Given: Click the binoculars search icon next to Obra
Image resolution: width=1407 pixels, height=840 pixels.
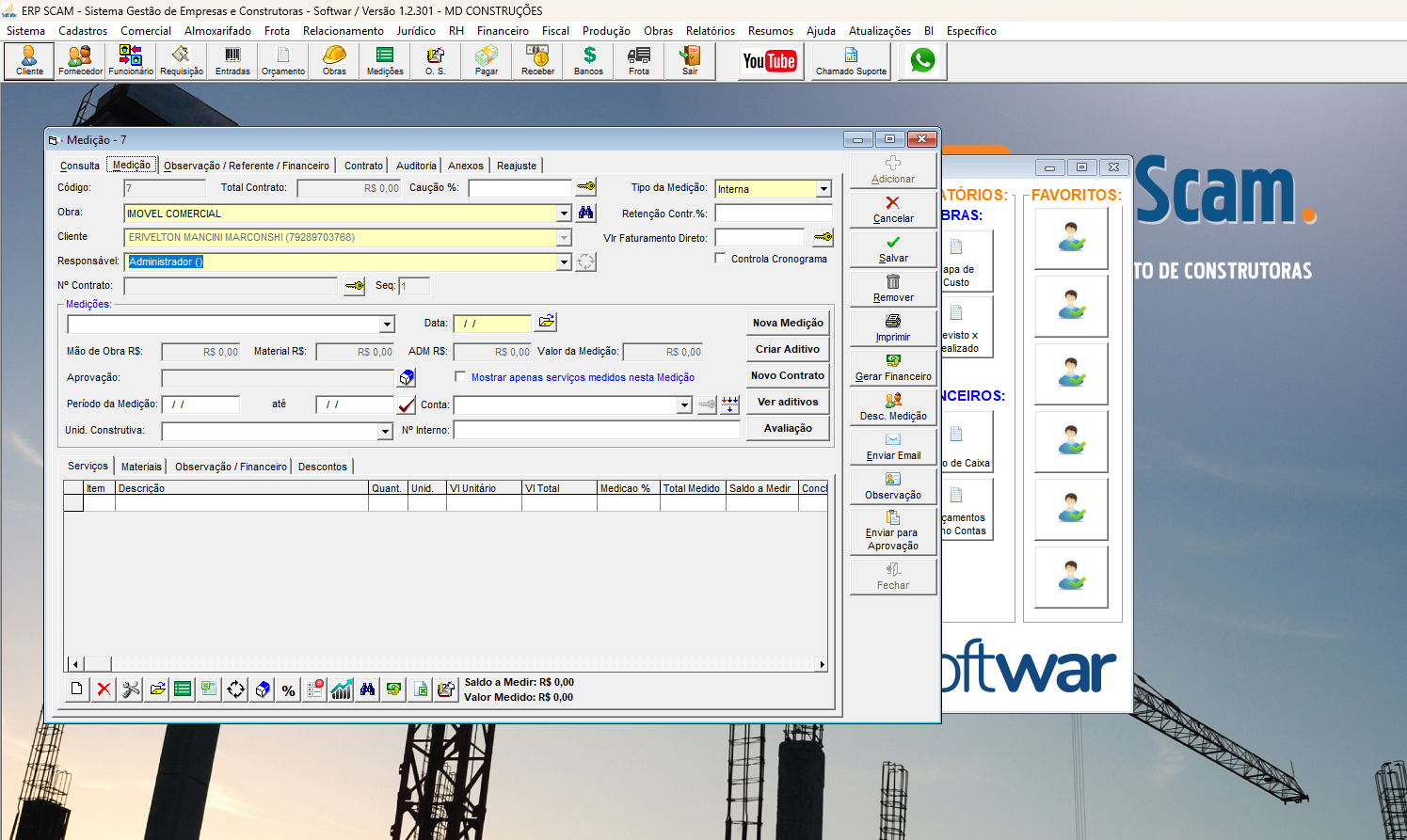Looking at the screenshot, I should tap(586, 213).
